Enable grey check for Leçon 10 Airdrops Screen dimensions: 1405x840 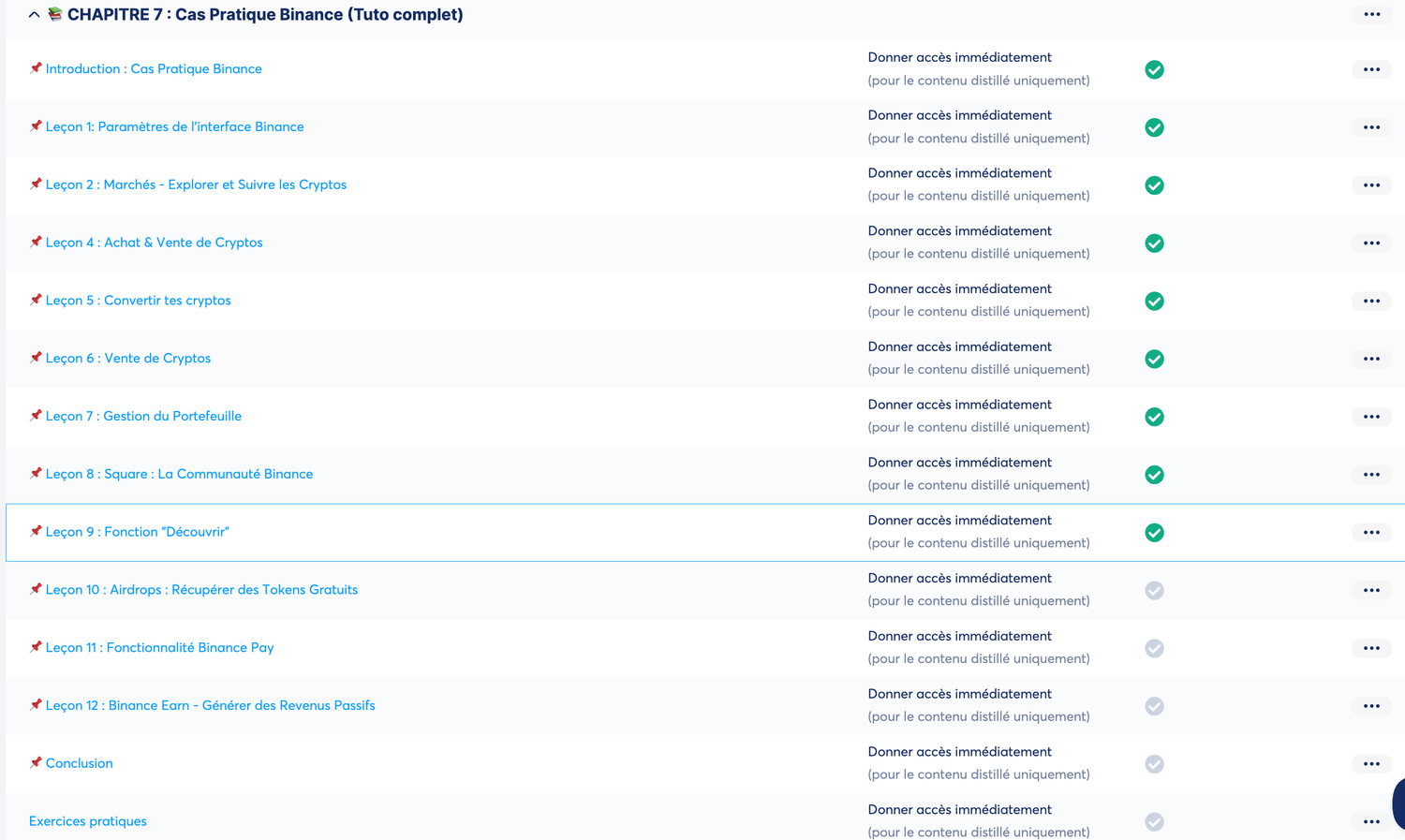pos(1155,591)
